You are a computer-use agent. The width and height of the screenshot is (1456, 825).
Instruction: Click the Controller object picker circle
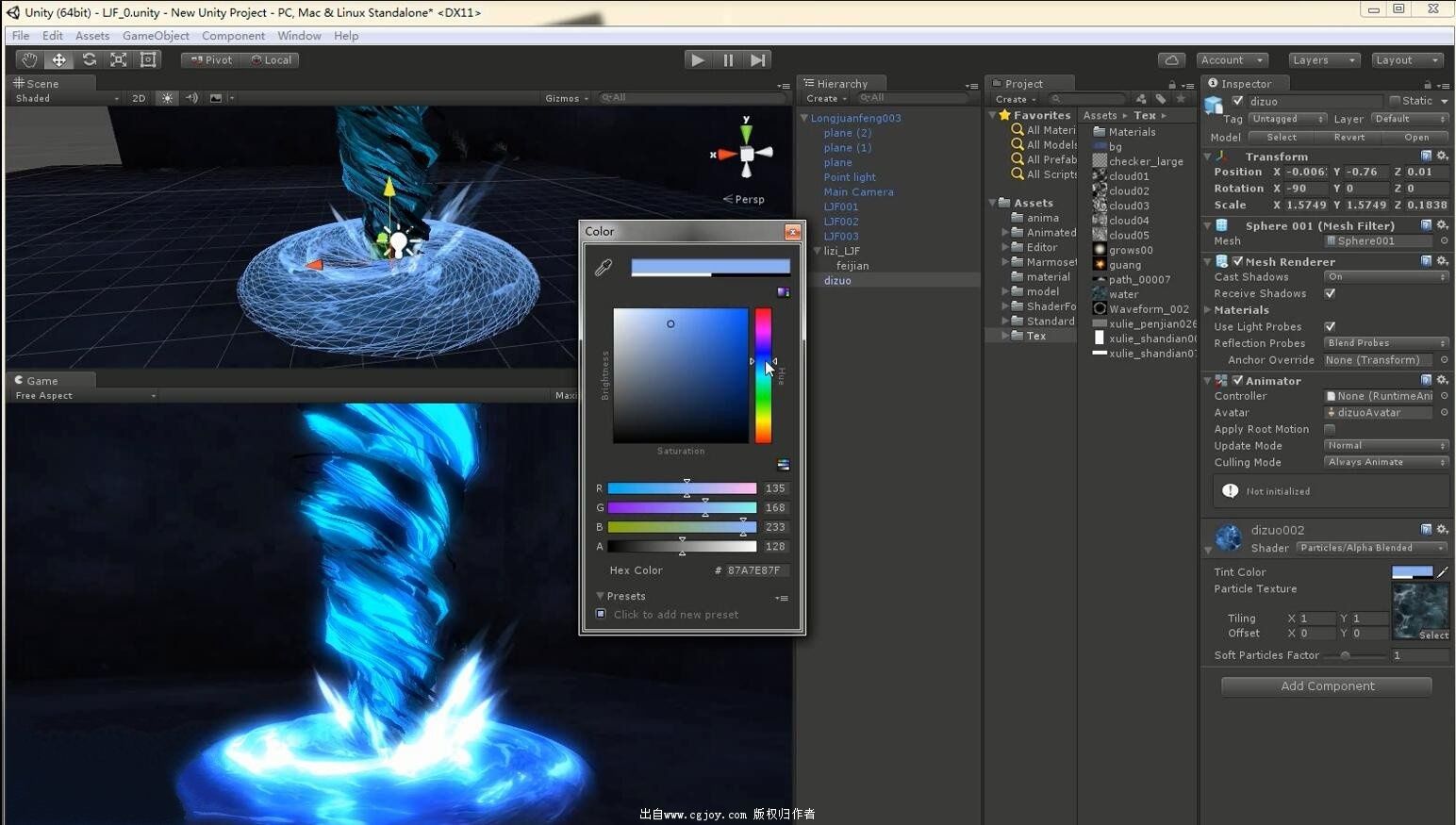click(1444, 396)
